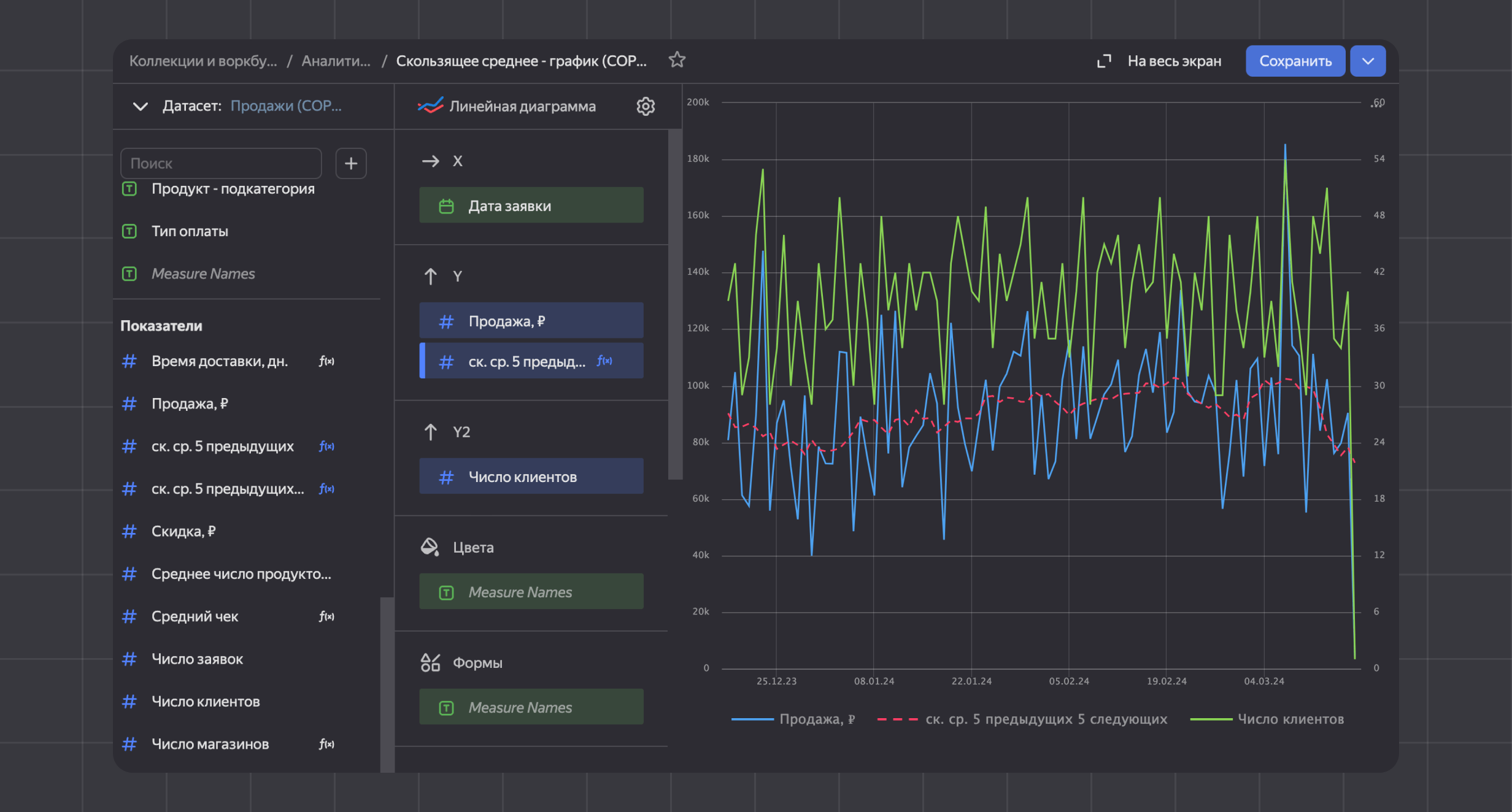Open breadcrumb item Коллекции и воркбу...
Image resolution: width=1512 pixels, height=812 pixels.
click(x=203, y=61)
